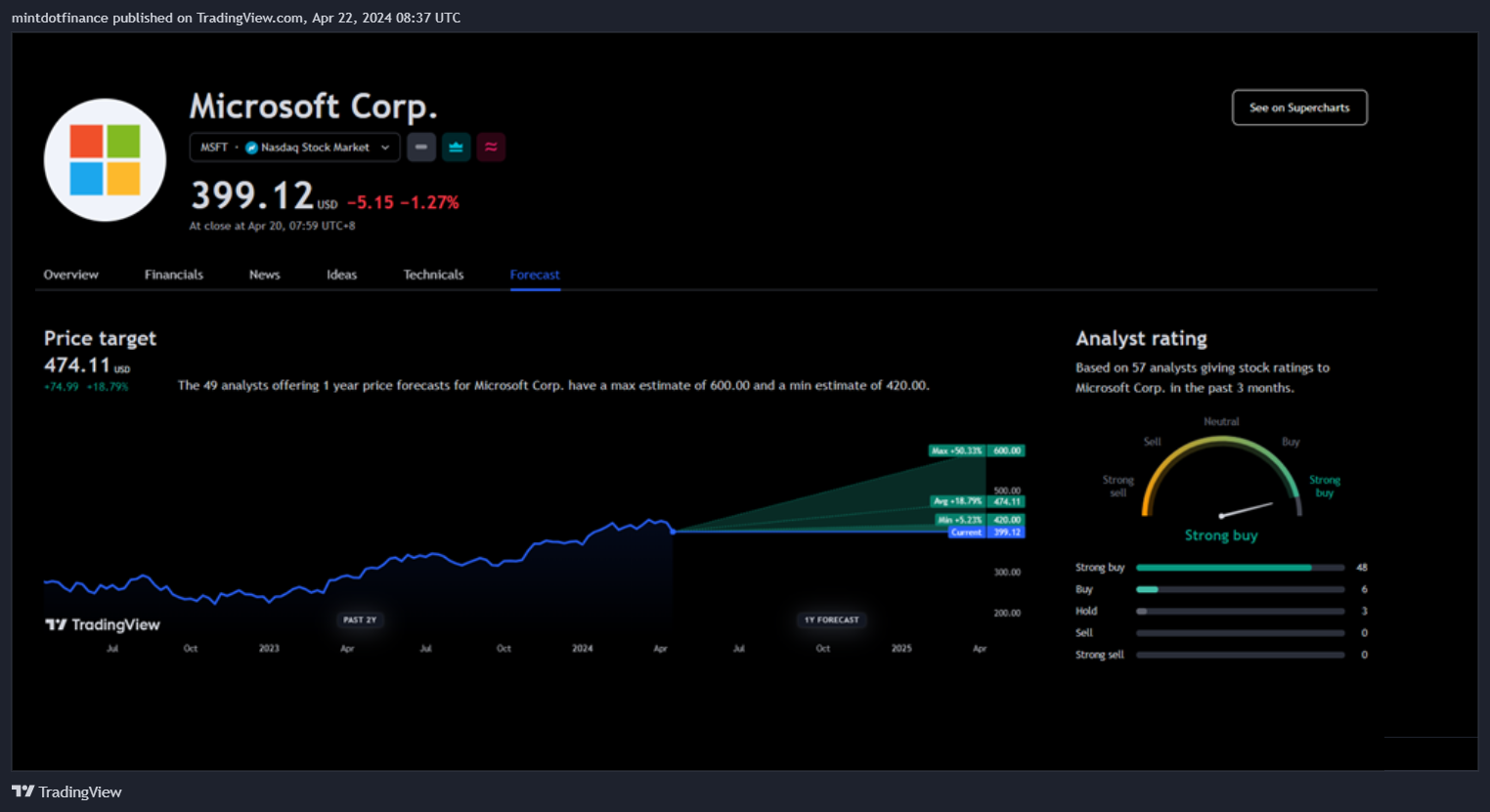
Task: Click the 474.11 price target value
Action: pyautogui.click(x=77, y=364)
